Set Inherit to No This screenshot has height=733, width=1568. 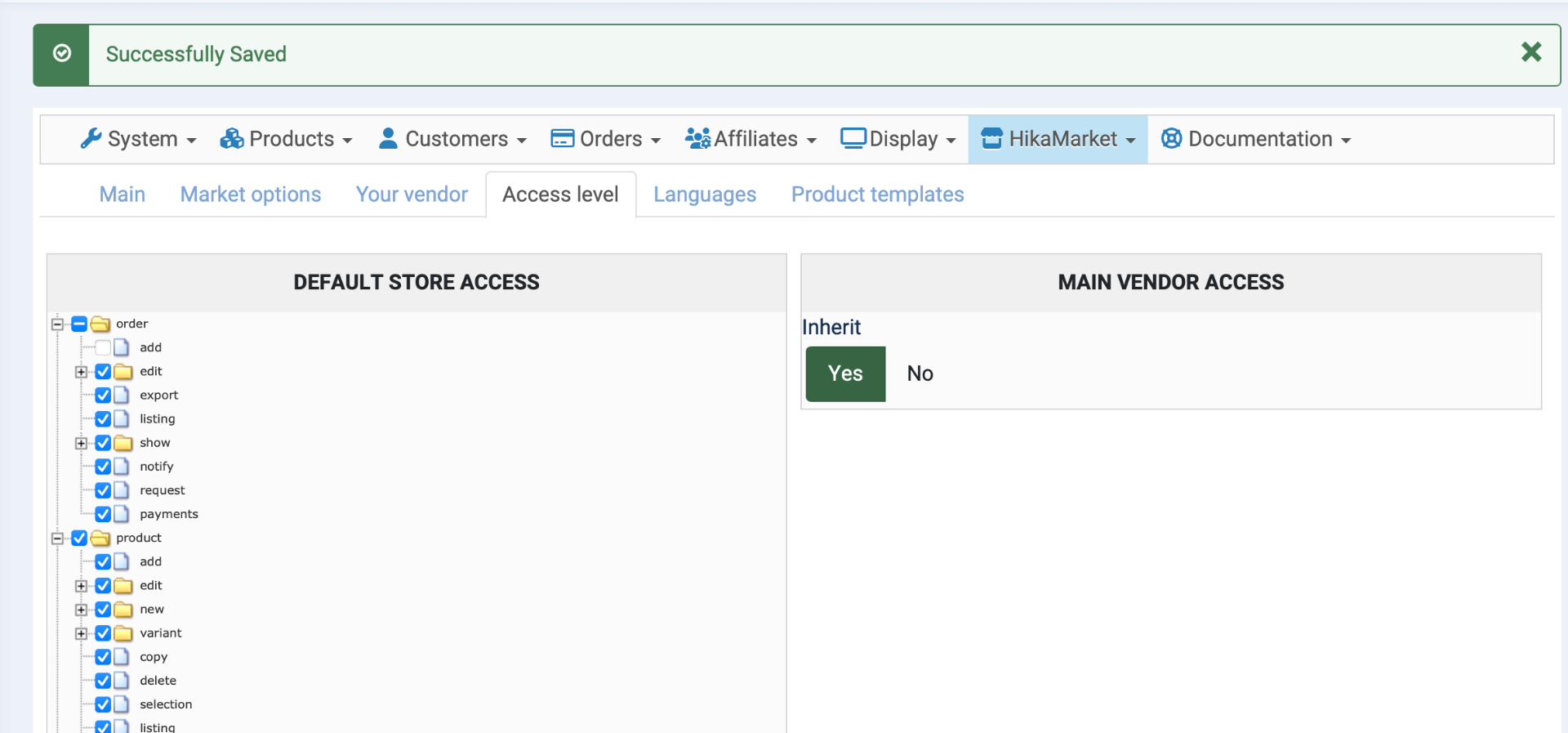pyautogui.click(x=920, y=374)
